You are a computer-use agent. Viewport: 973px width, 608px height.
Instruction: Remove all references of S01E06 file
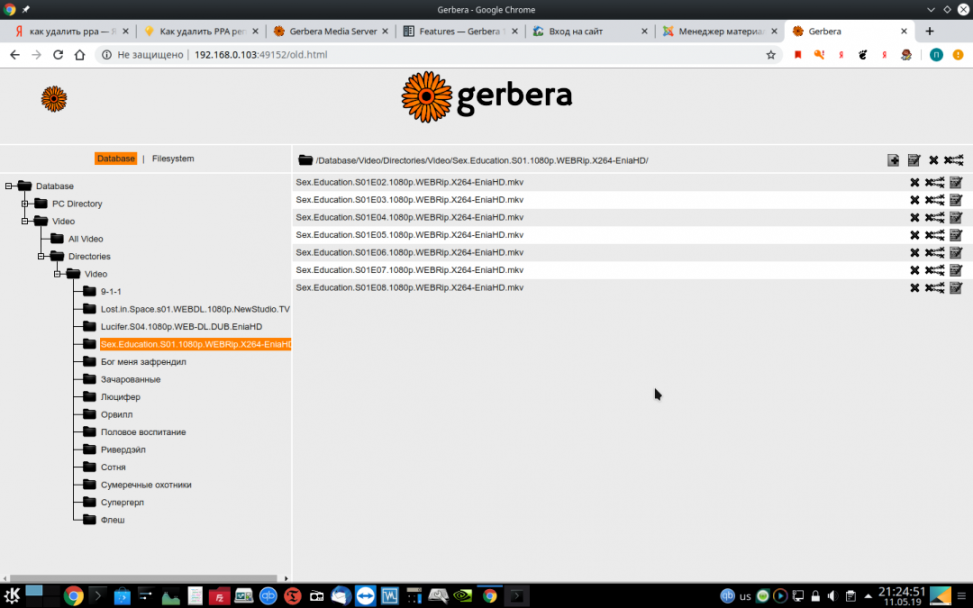coord(935,253)
